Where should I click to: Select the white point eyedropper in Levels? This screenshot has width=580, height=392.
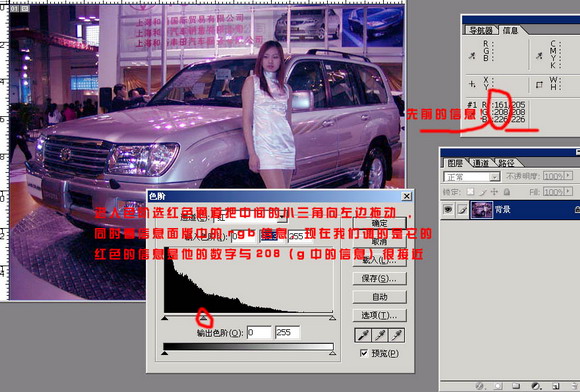tap(397, 335)
